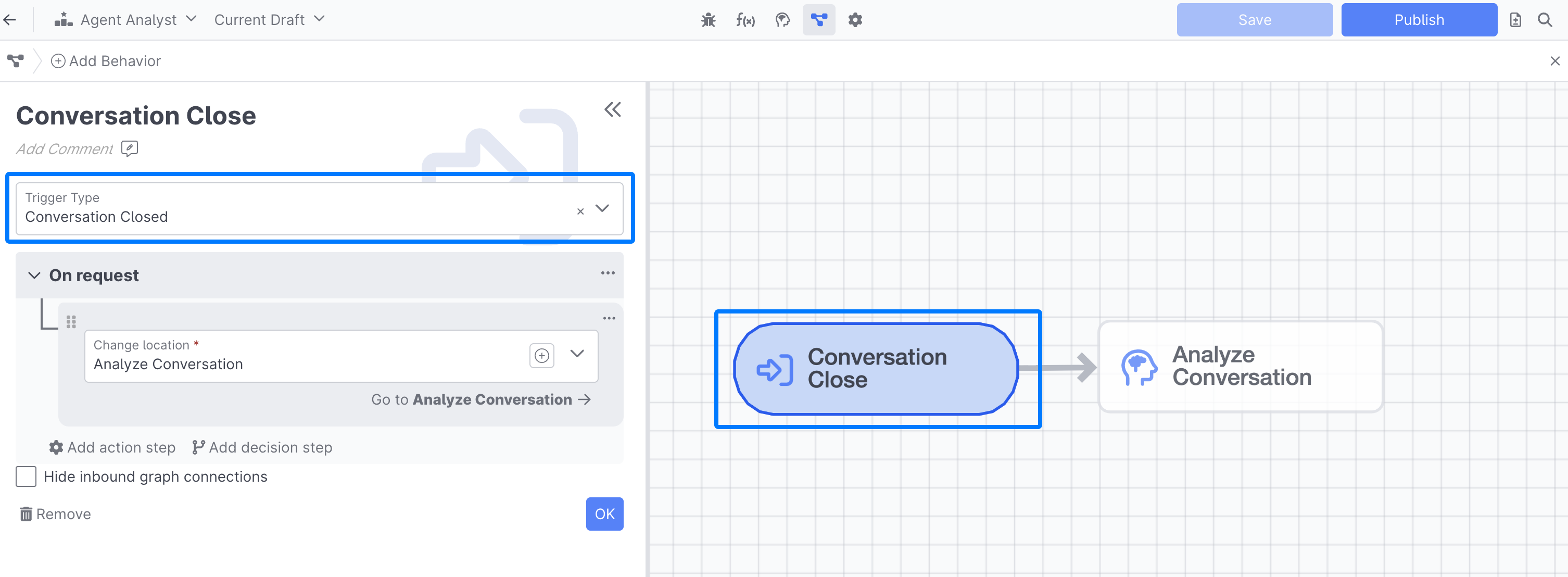The height and width of the screenshot is (577, 1568).
Task: Click the head brain icon in toolbar
Action: (782, 20)
